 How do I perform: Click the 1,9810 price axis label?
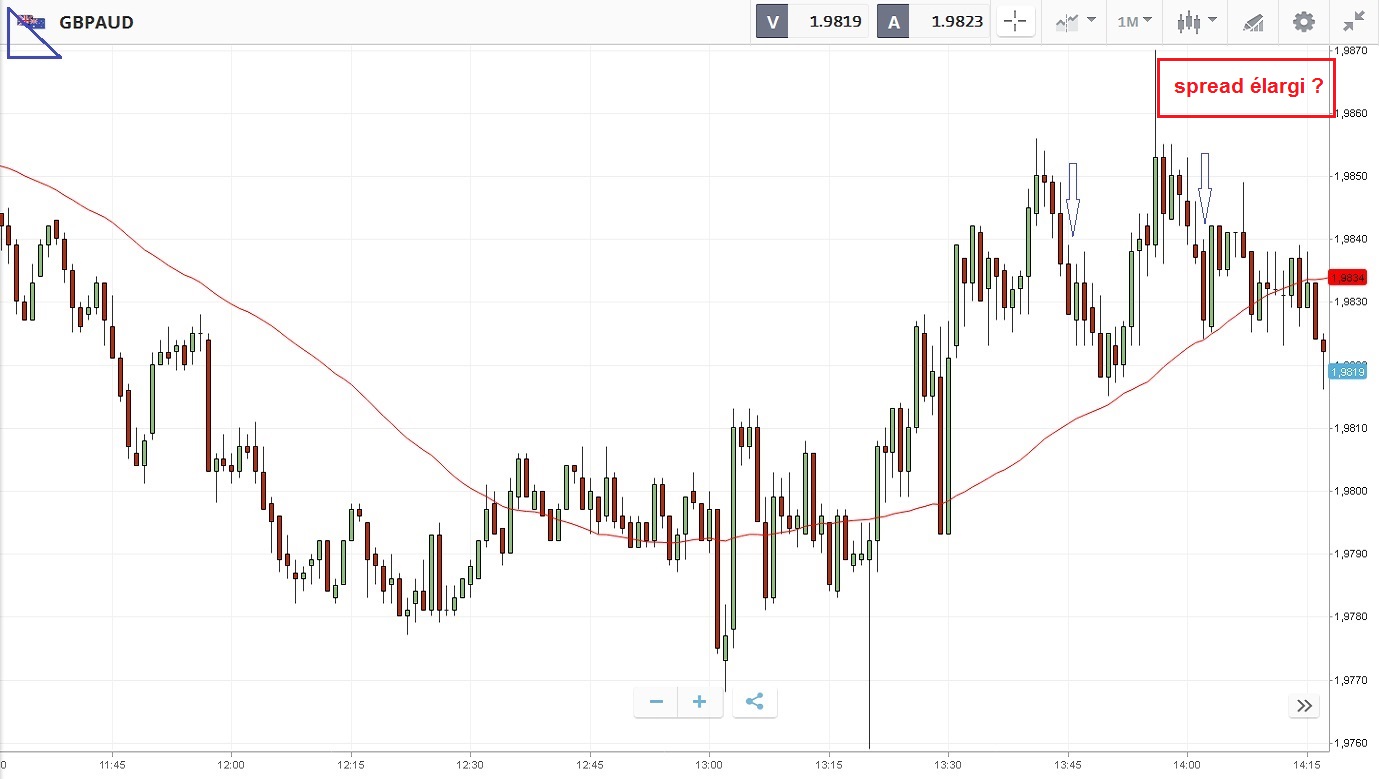(x=1349, y=429)
